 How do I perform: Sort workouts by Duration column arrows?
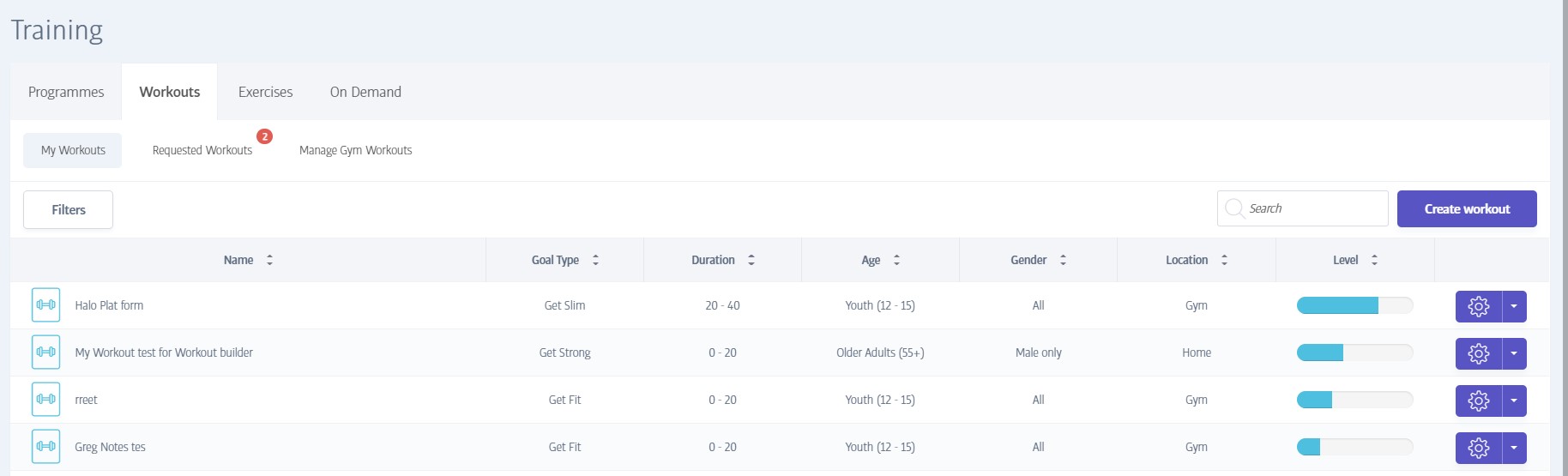coord(751,260)
